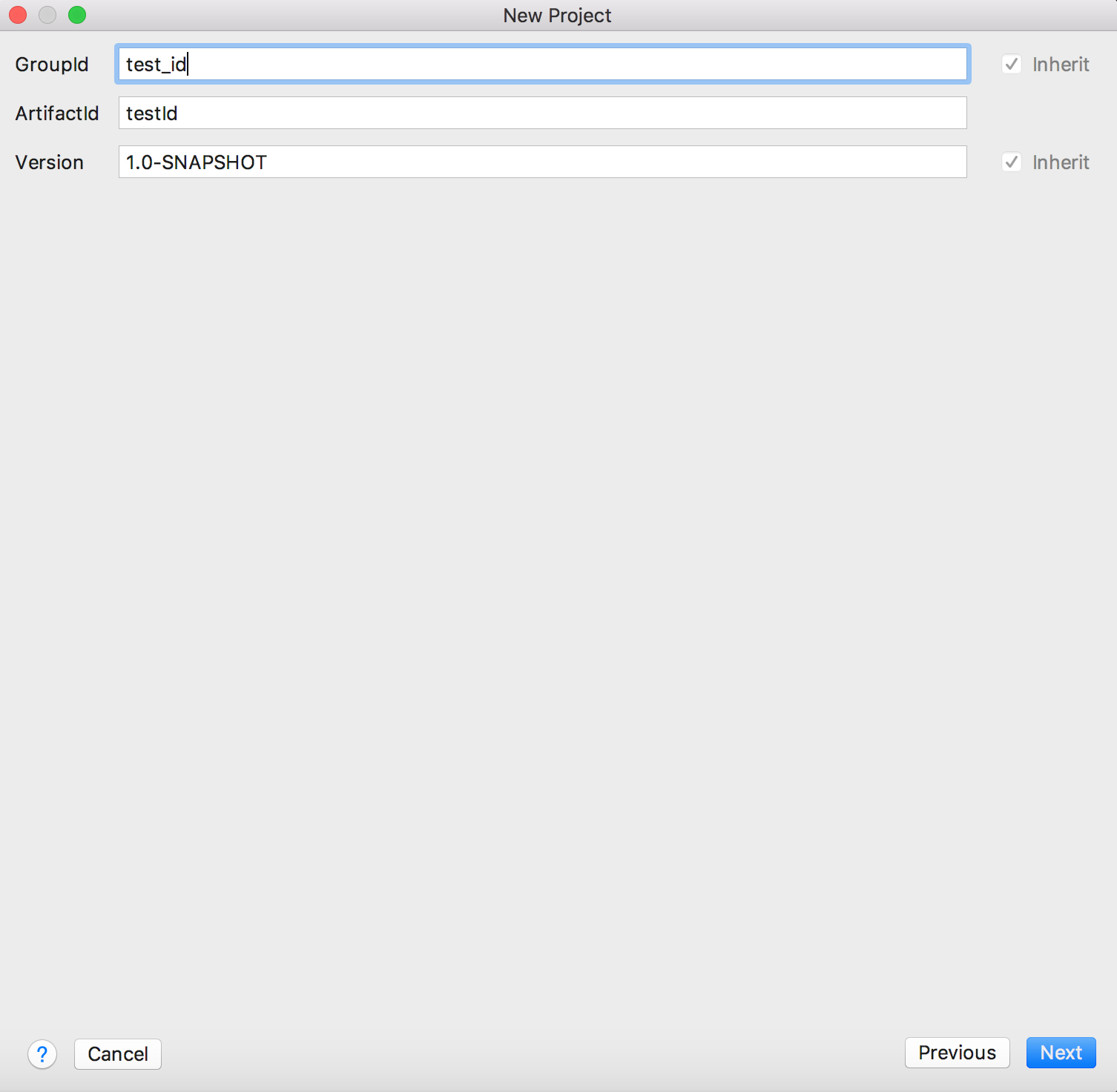1117x1092 pixels.
Task: Click Previous to go back
Action: point(957,1053)
